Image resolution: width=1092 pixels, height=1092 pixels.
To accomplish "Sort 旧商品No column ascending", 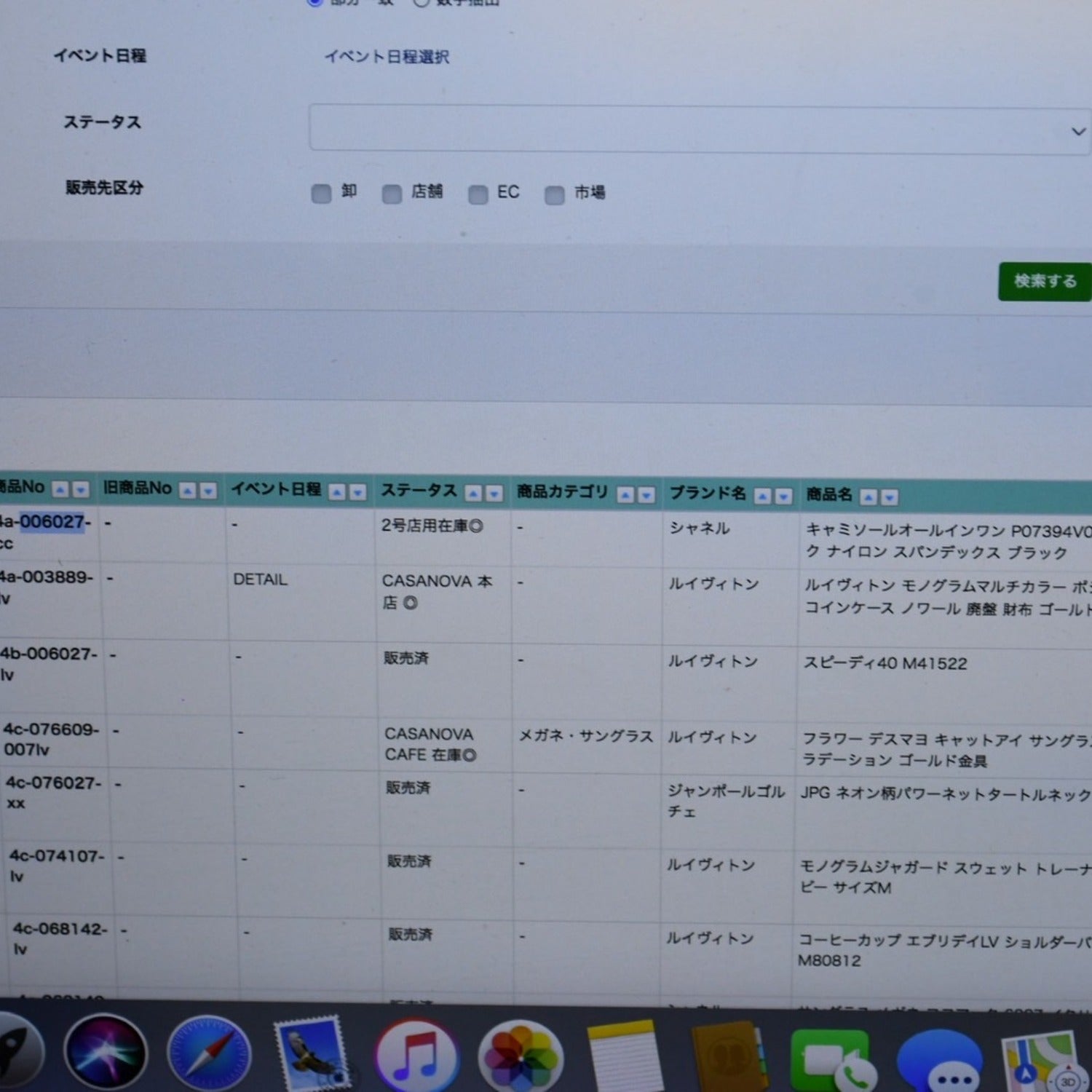I will pos(188,491).
